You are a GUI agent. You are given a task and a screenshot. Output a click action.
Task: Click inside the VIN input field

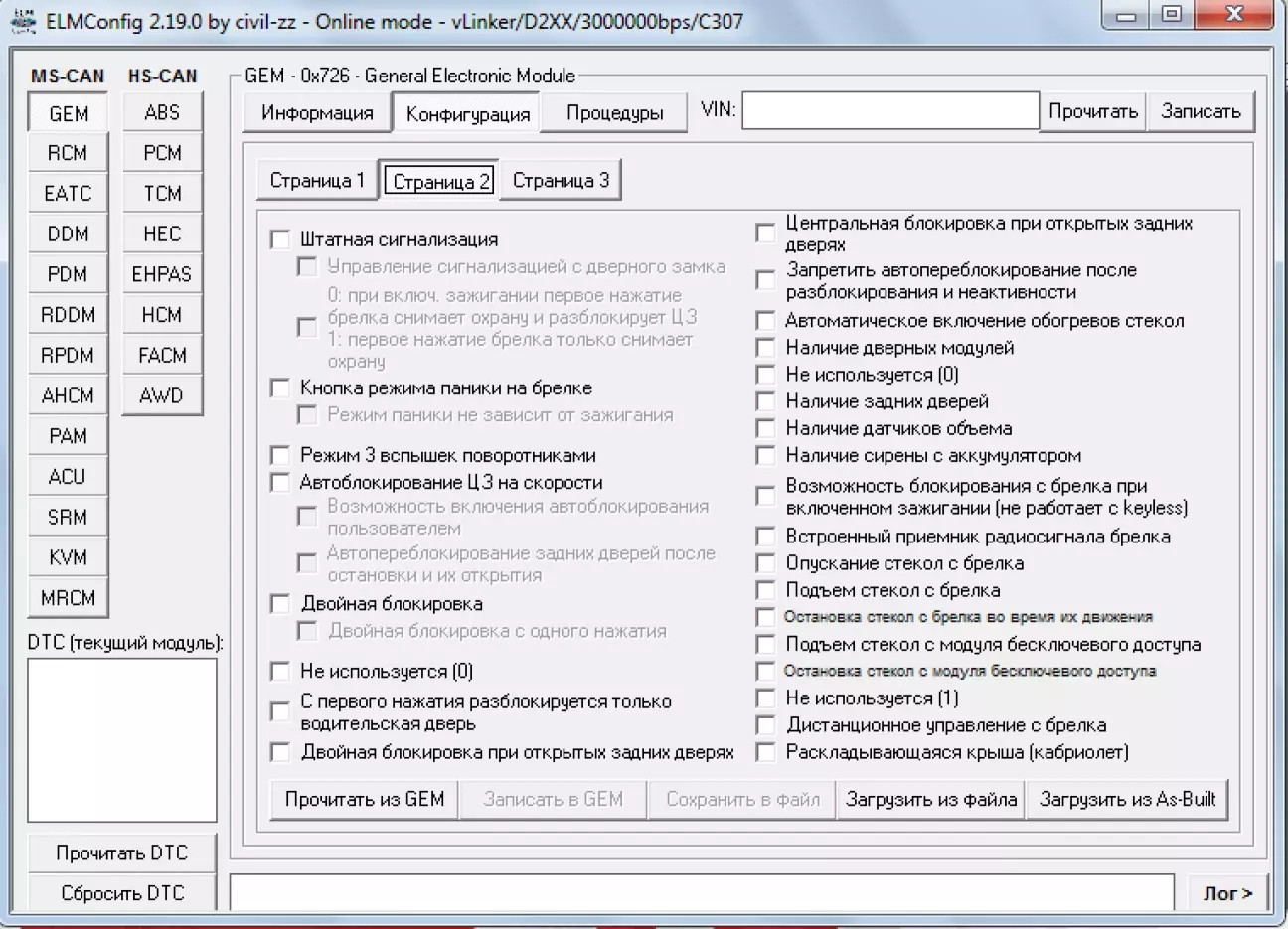(x=889, y=111)
